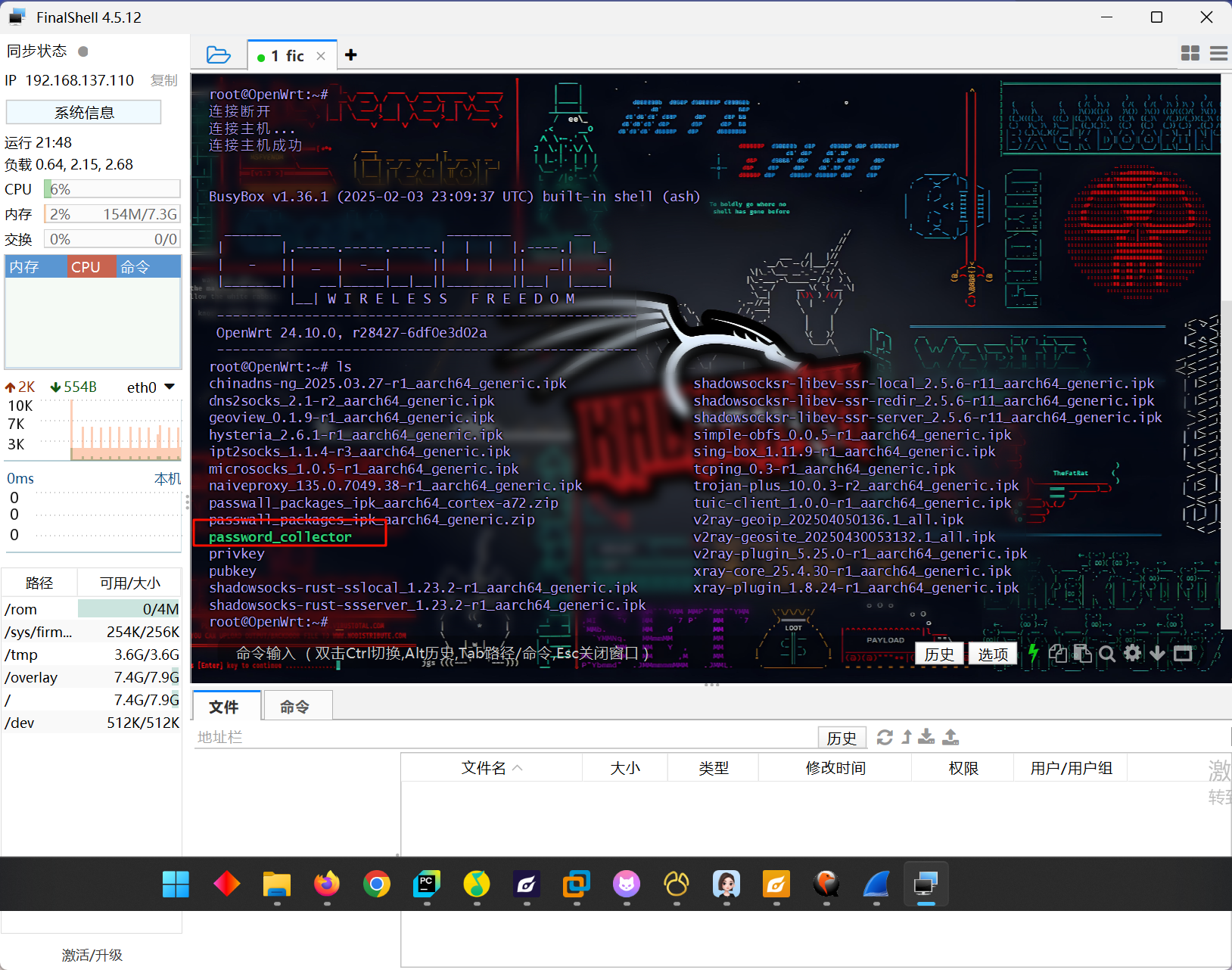Select the CPU monitor tab

92,267
